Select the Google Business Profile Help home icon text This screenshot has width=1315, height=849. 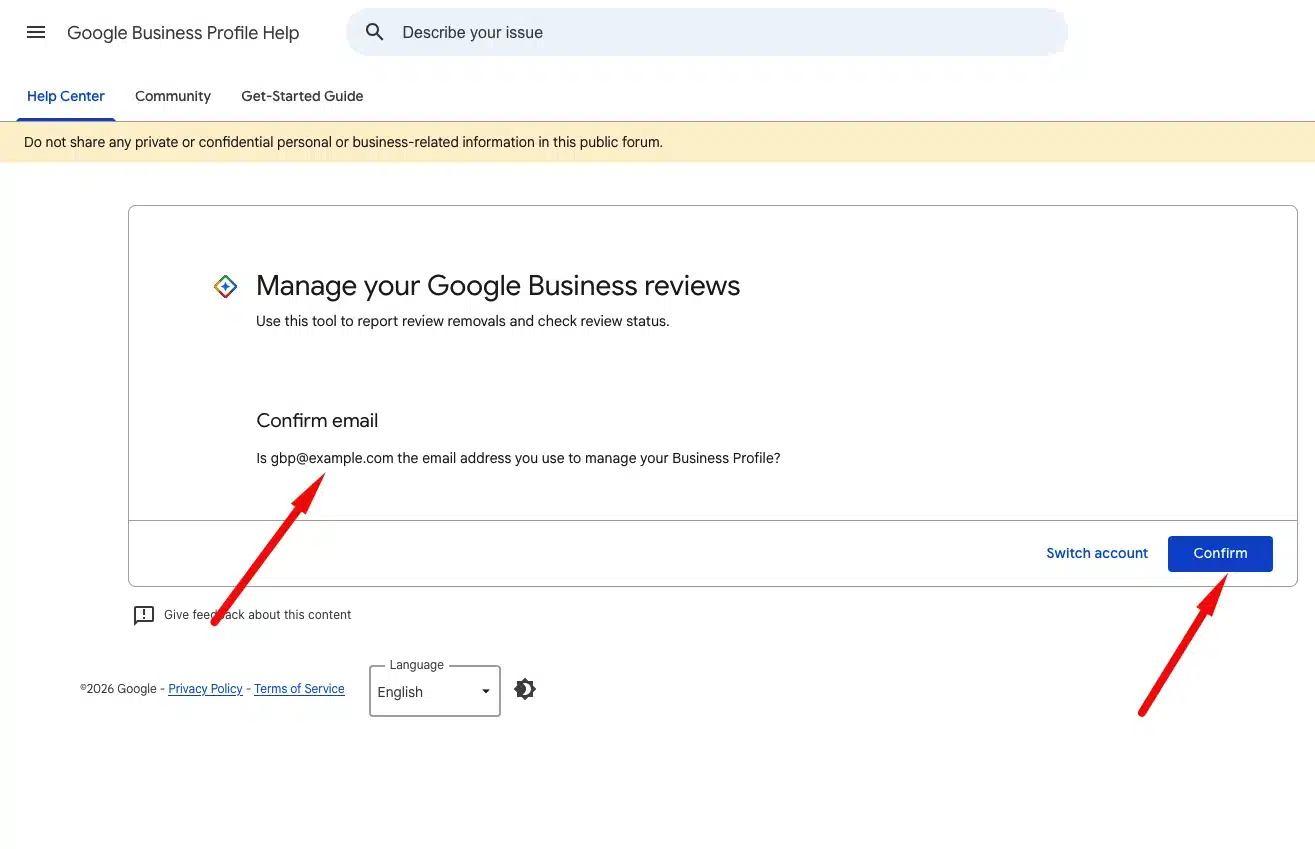pyautogui.click(x=183, y=32)
